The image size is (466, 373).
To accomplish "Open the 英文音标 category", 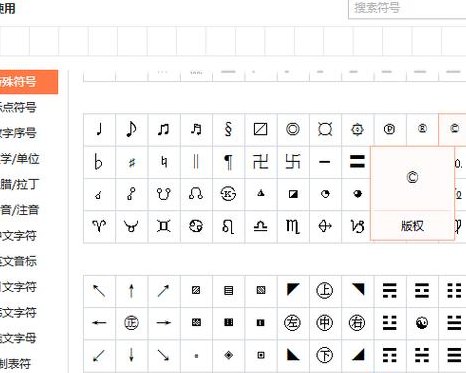I will click(18, 261).
